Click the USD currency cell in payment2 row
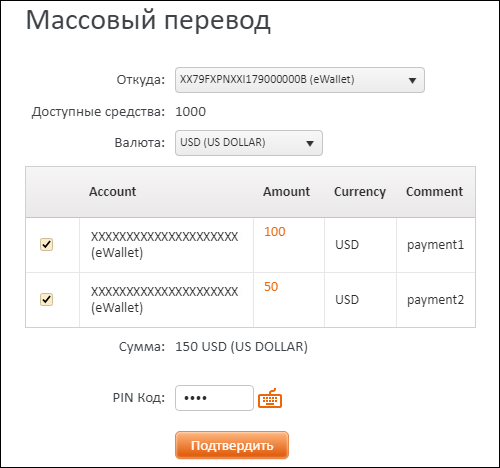 tap(360, 300)
